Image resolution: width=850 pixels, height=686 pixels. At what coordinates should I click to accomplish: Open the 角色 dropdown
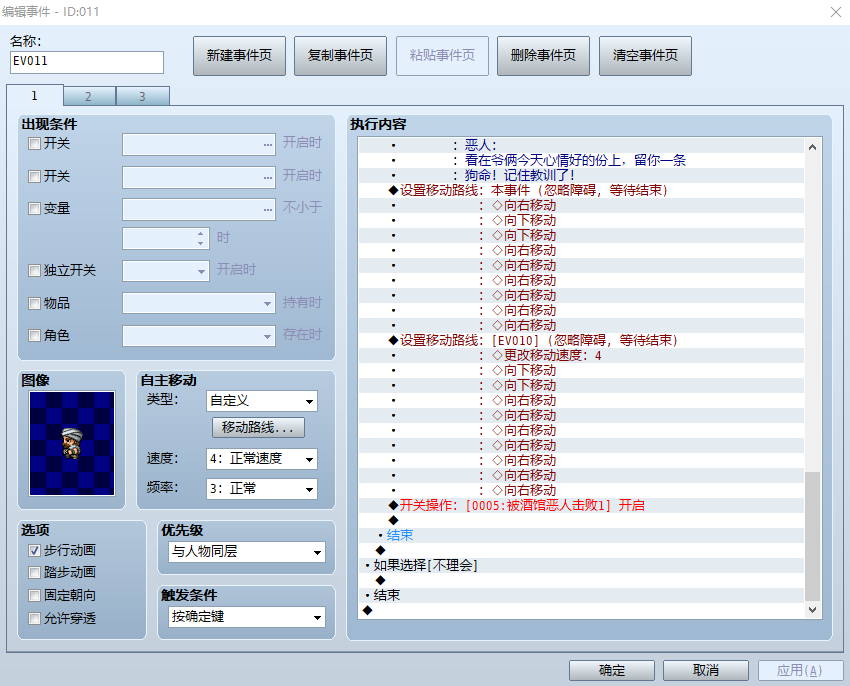pos(199,336)
